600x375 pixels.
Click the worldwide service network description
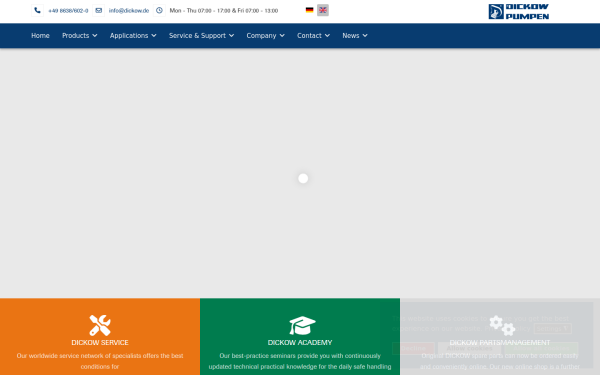tap(100, 361)
